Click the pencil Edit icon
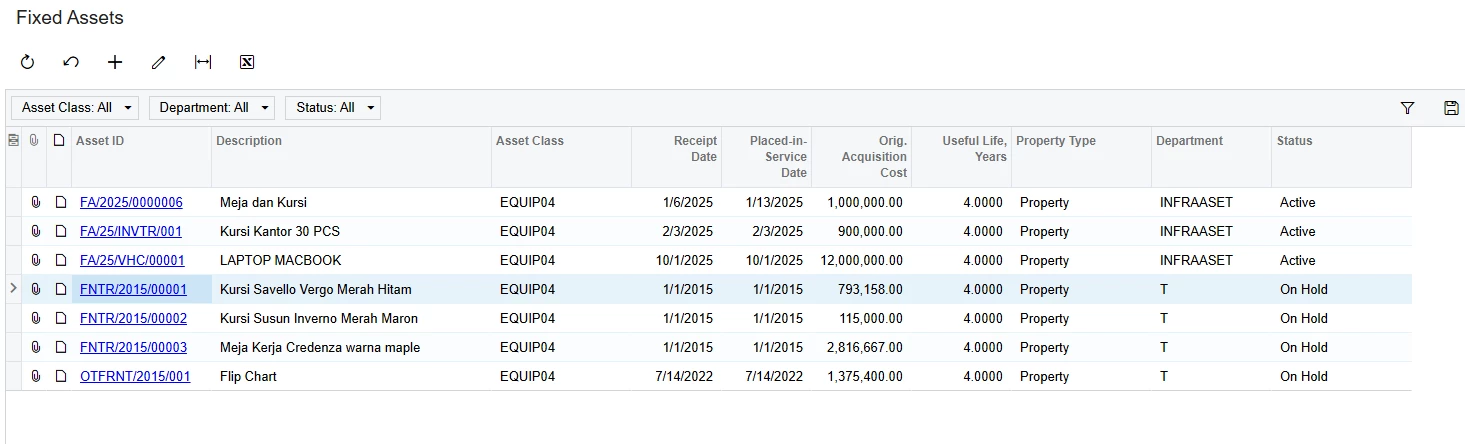Screen dimensions: 1465x444 (158, 62)
